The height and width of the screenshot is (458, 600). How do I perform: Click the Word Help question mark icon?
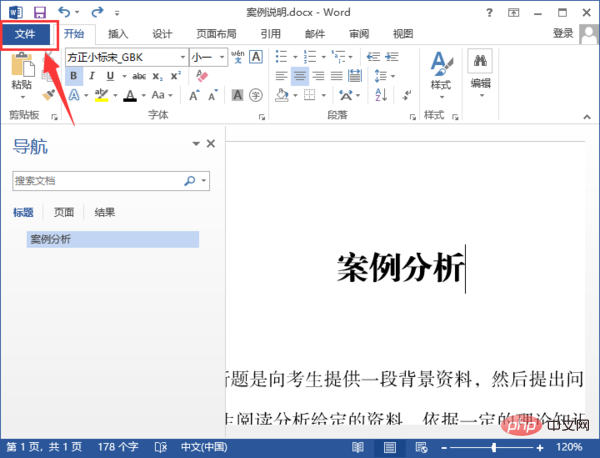[x=487, y=11]
